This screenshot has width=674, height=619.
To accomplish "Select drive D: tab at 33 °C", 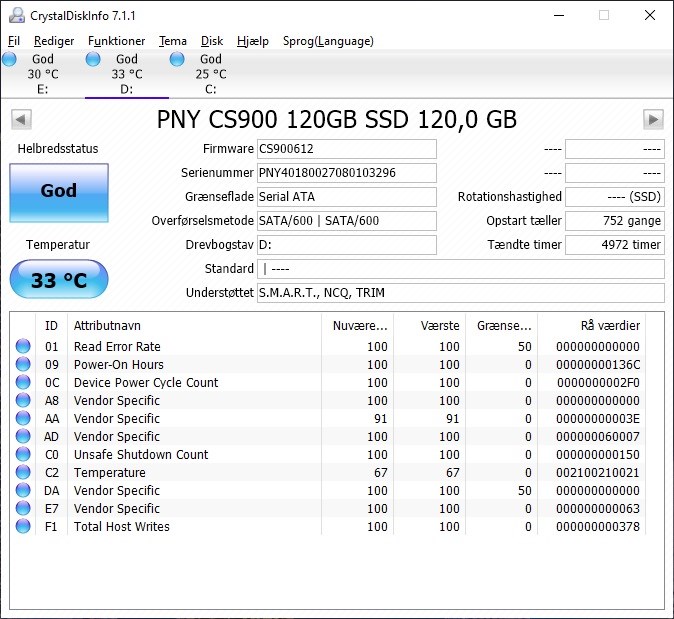I will [127, 74].
